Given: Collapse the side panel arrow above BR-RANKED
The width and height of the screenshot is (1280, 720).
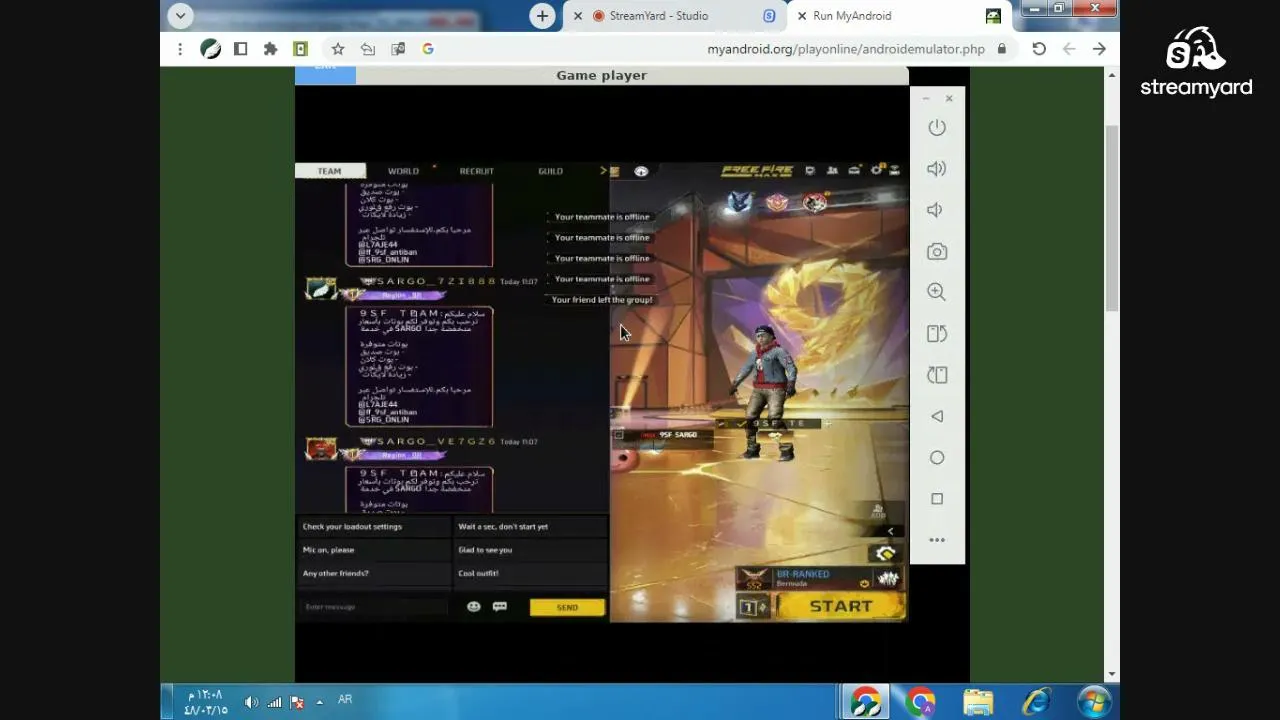Looking at the screenshot, I should [890, 531].
